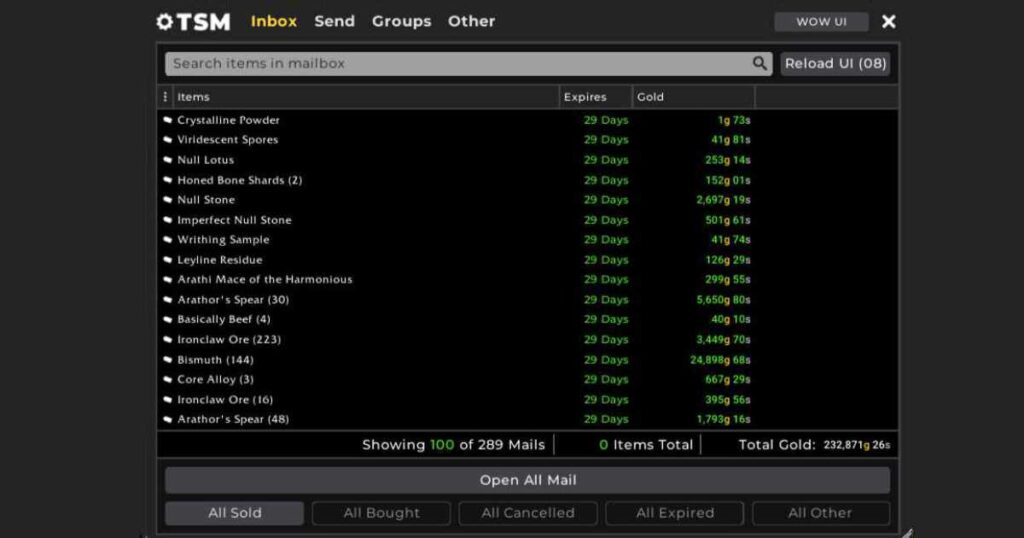Screen dimensions: 1024x538
Task: Click mail icon beside Crystalline Powder
Action: (168, 120)
